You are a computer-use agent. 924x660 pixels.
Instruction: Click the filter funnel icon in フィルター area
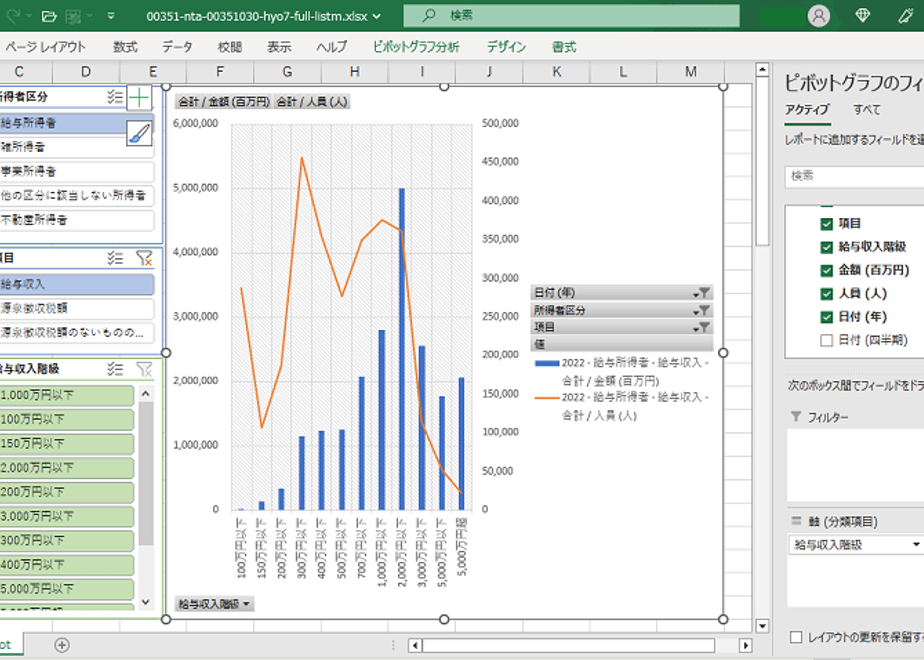pyautogui.click(x=796, y=417)
